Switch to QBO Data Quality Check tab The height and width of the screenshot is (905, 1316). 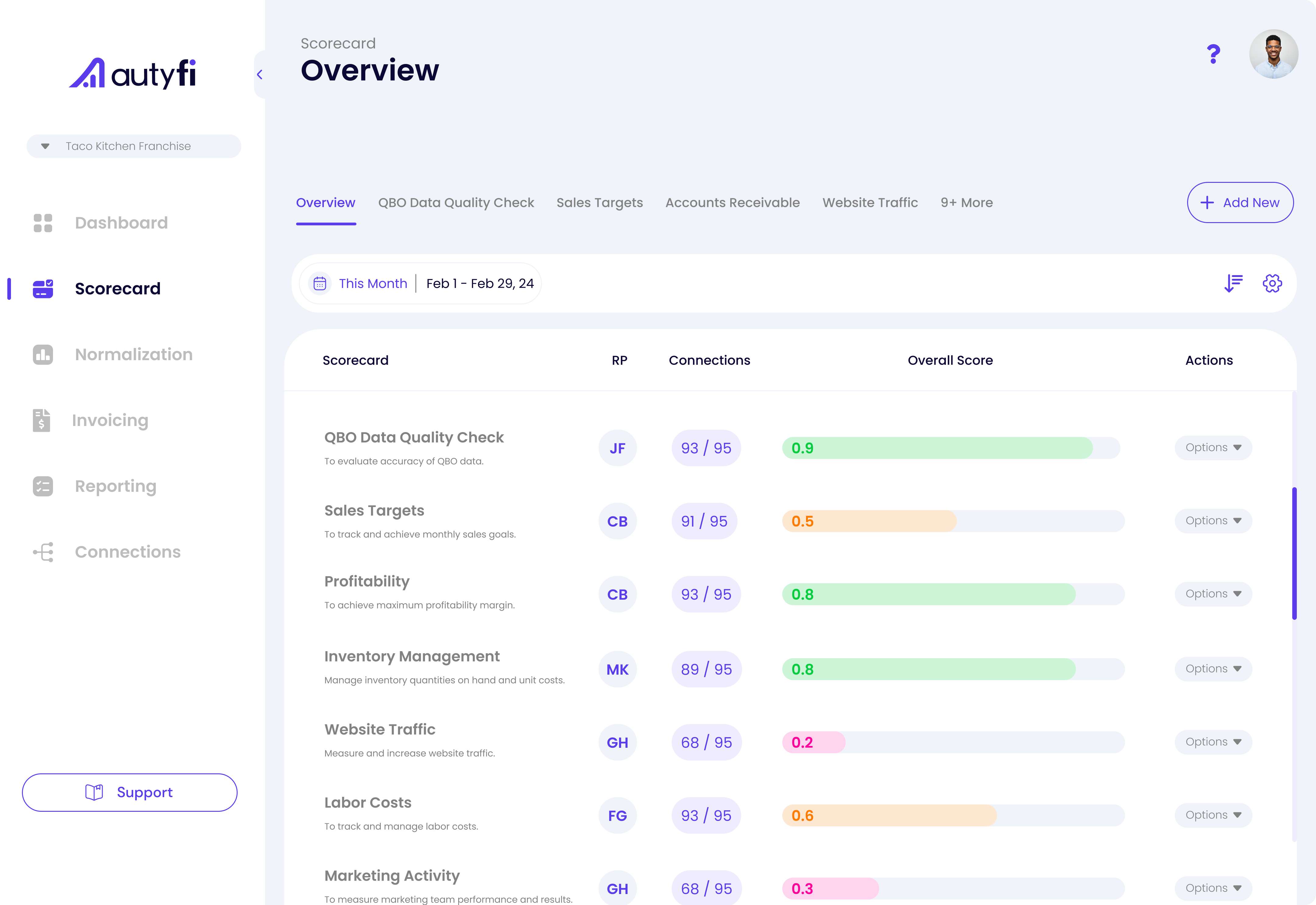(x=456, y=202)
